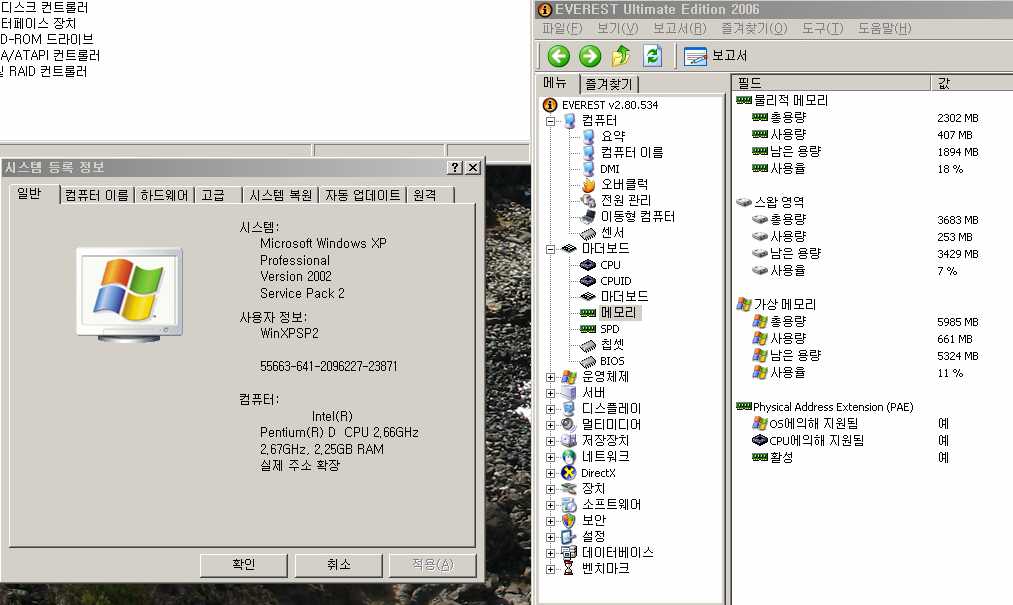Open the 보고서(R) menu

(679, 28)
